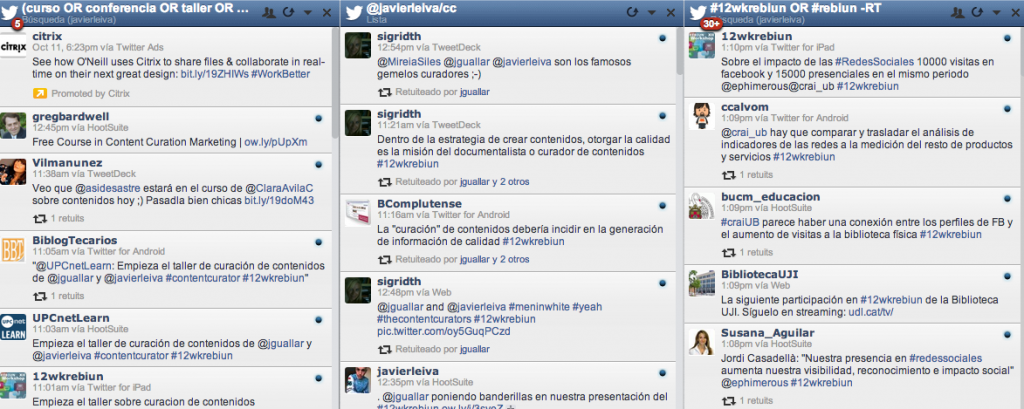Toggle the unread dot on sigridth's 12:54pm tweet
Screen dimensions: 1024x409
tap(662, 39)
